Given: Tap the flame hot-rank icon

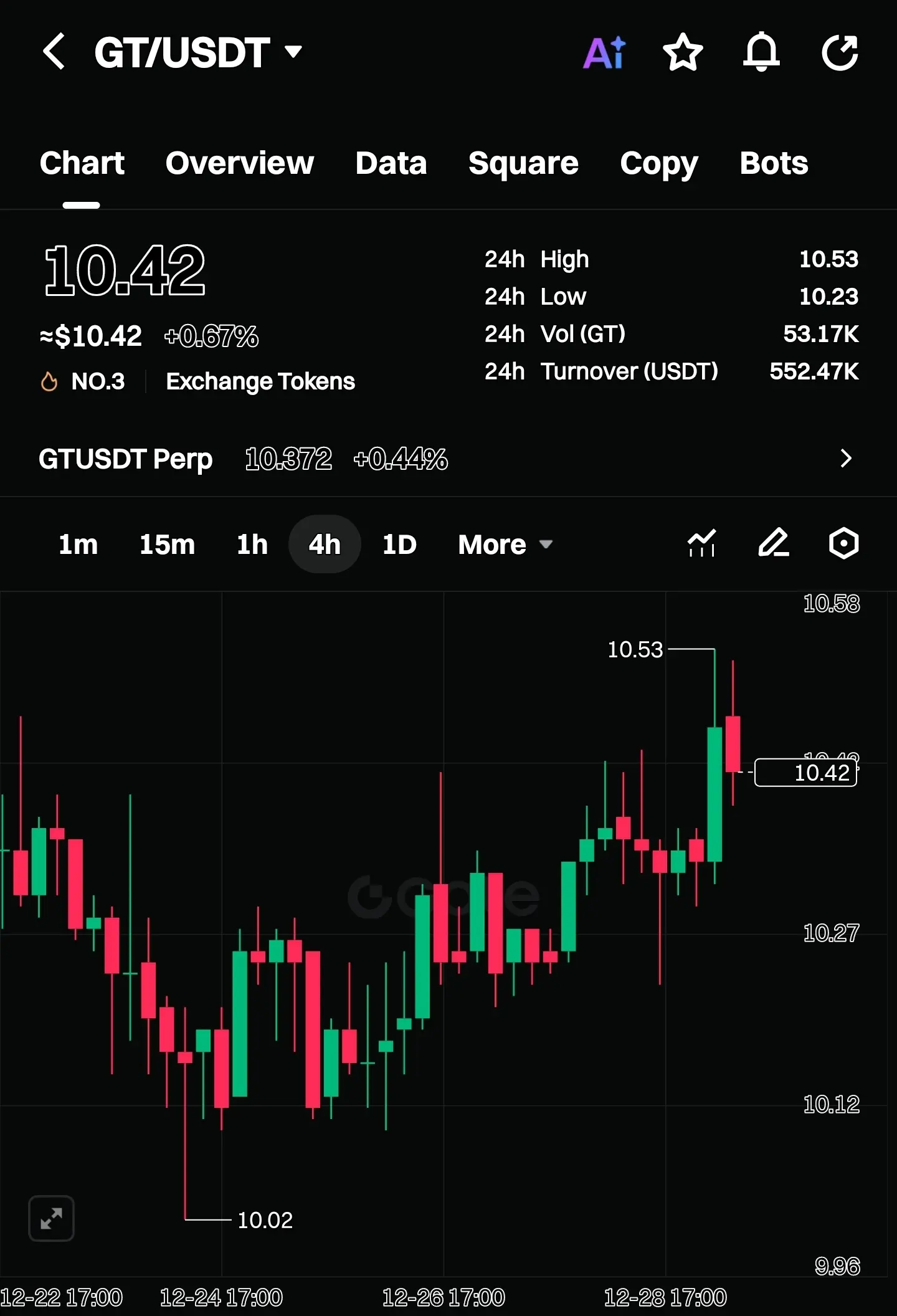Looking at the screenshot, I should [x=49, y=381].
